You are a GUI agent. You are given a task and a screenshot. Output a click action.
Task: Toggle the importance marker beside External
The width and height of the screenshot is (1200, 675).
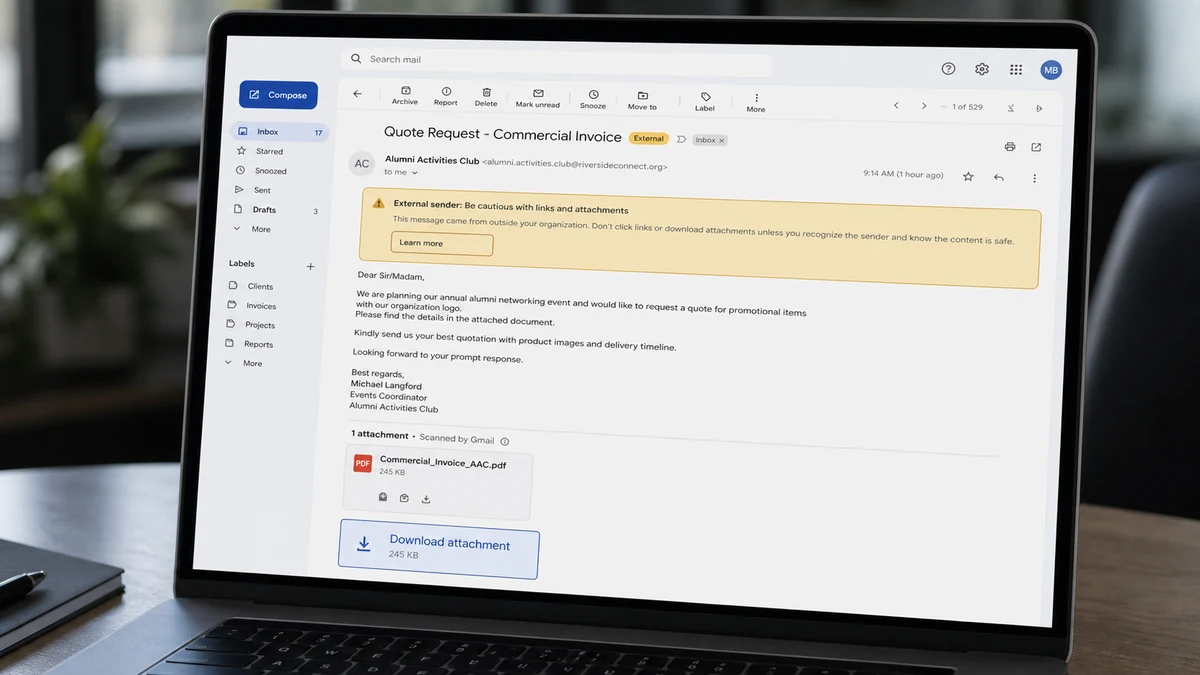[681, 139]
